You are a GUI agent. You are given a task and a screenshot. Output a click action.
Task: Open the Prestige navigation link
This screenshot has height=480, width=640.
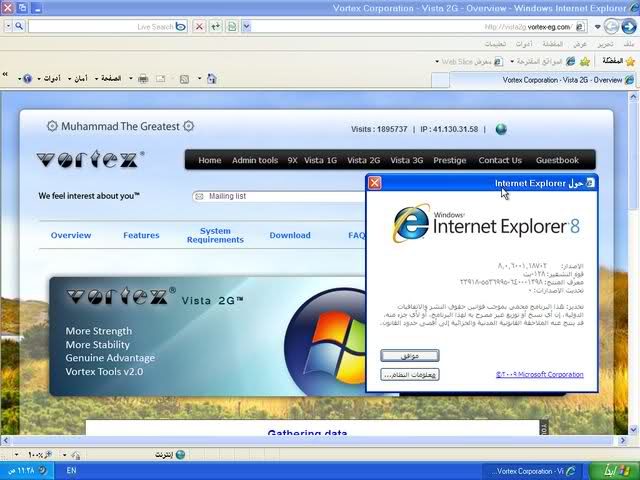coord(449,160)
